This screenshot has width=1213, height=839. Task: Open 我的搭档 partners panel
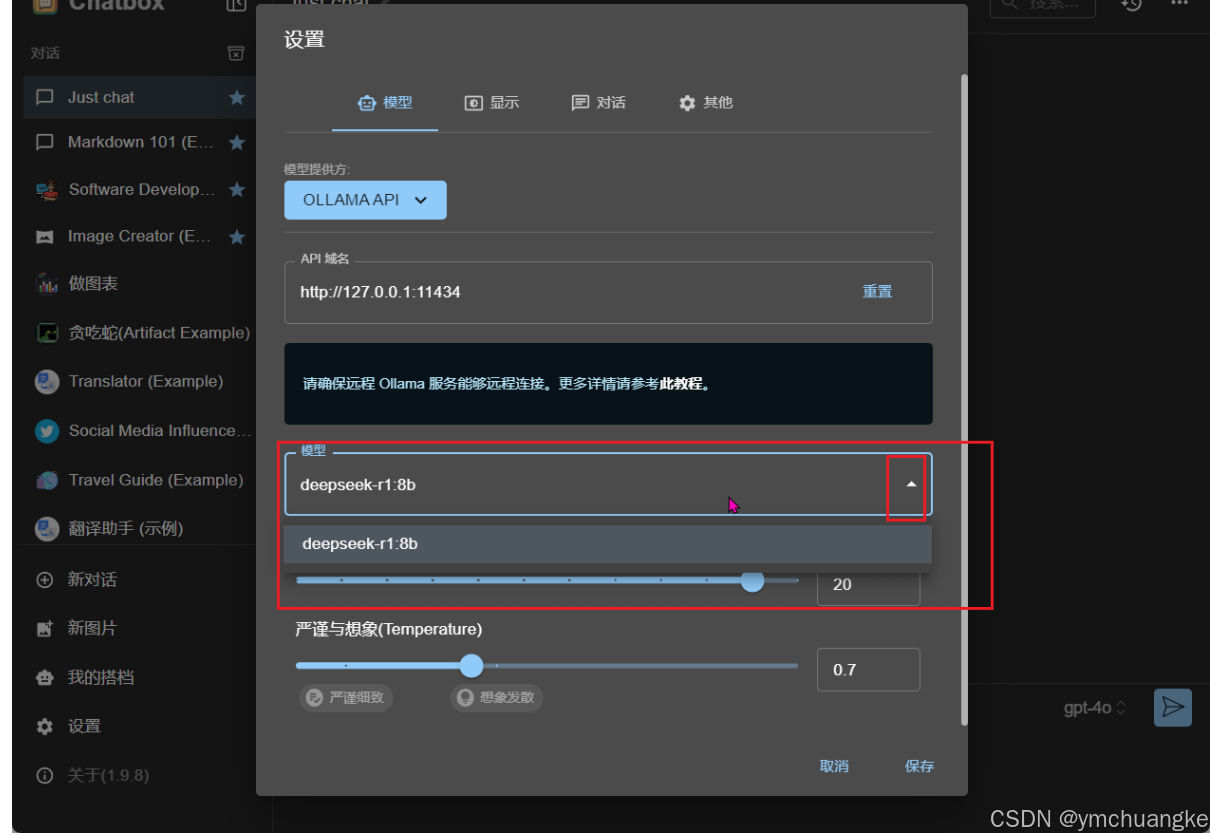tap(44, 677)
